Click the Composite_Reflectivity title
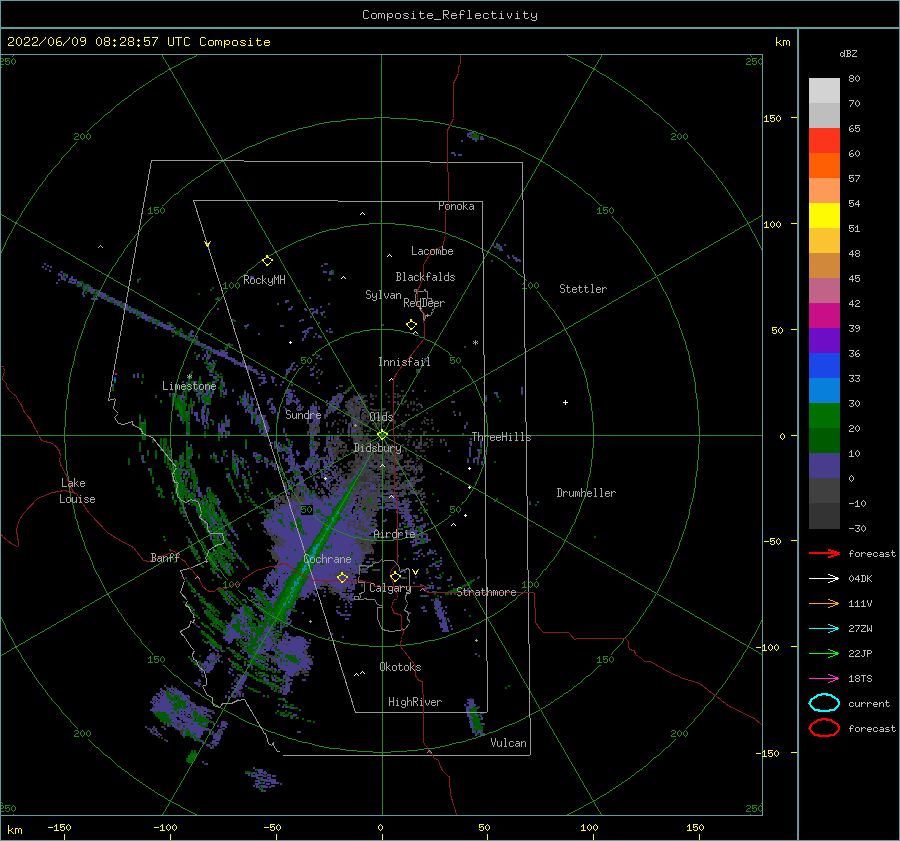 click(450, 15)
